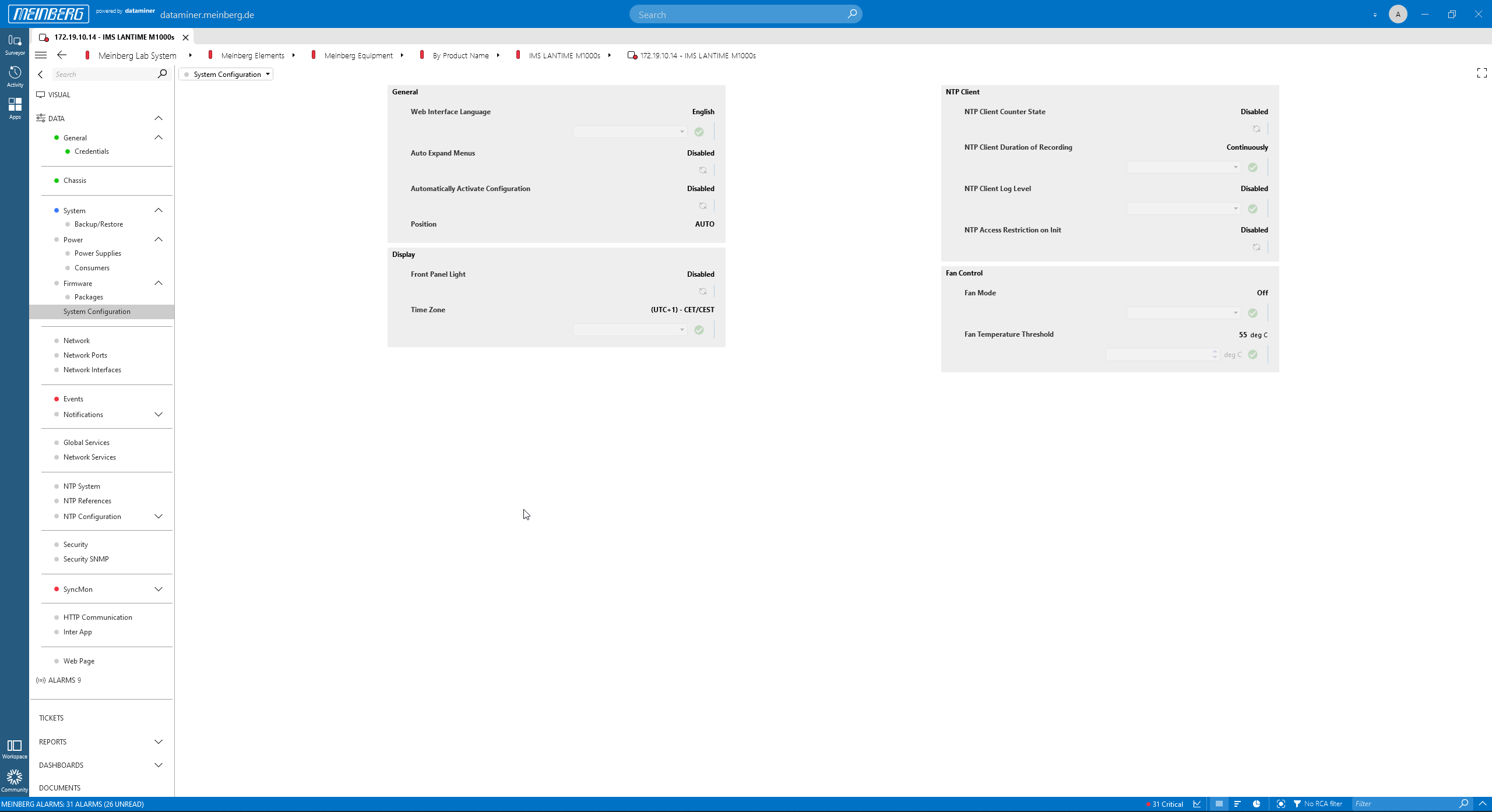Image resolution: width=1492 pixels, height=812 pixels.
Task: Open Network Interfaces page
Action: (92, 370)
